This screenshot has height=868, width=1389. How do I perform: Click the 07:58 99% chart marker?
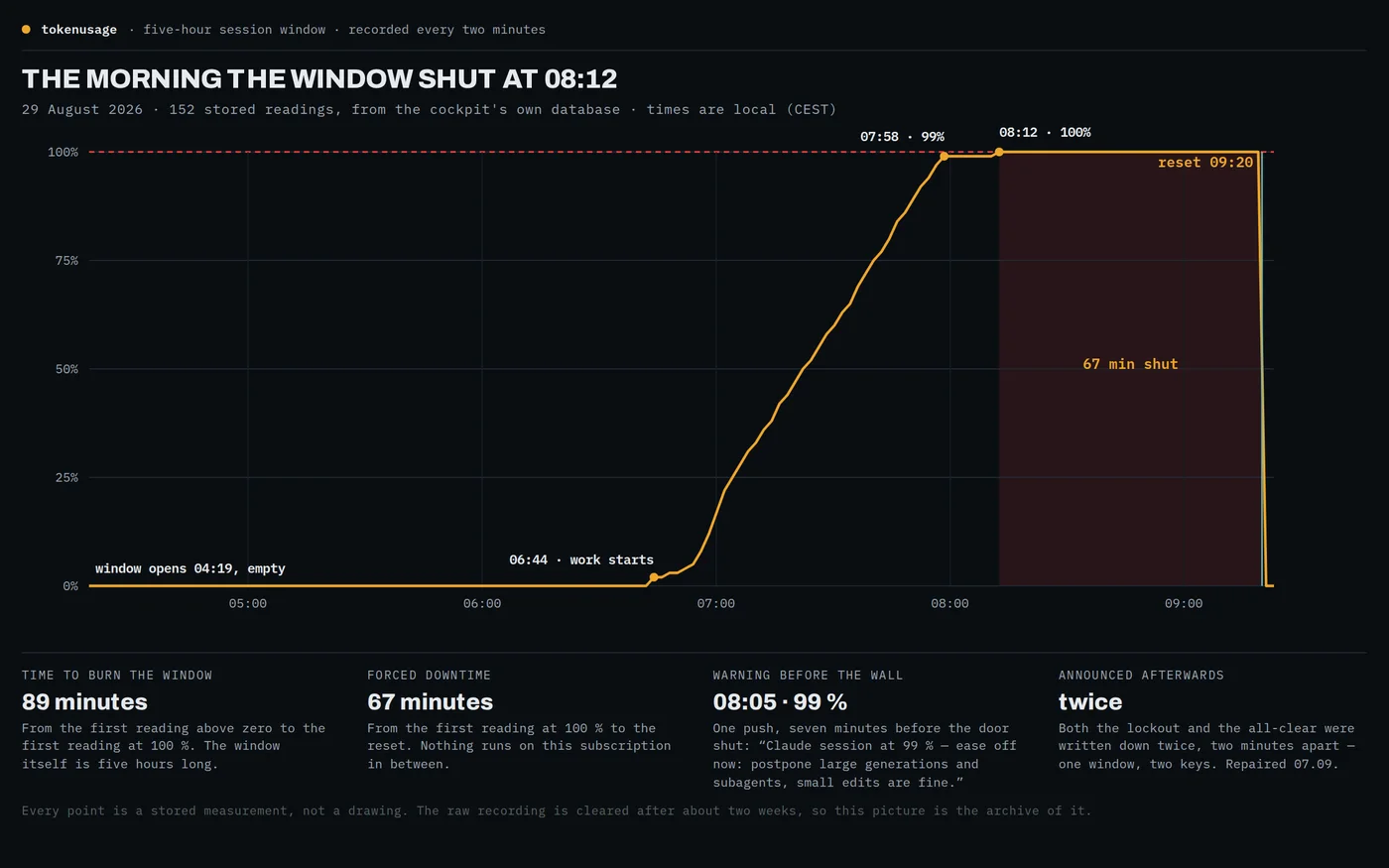(944, 156)
